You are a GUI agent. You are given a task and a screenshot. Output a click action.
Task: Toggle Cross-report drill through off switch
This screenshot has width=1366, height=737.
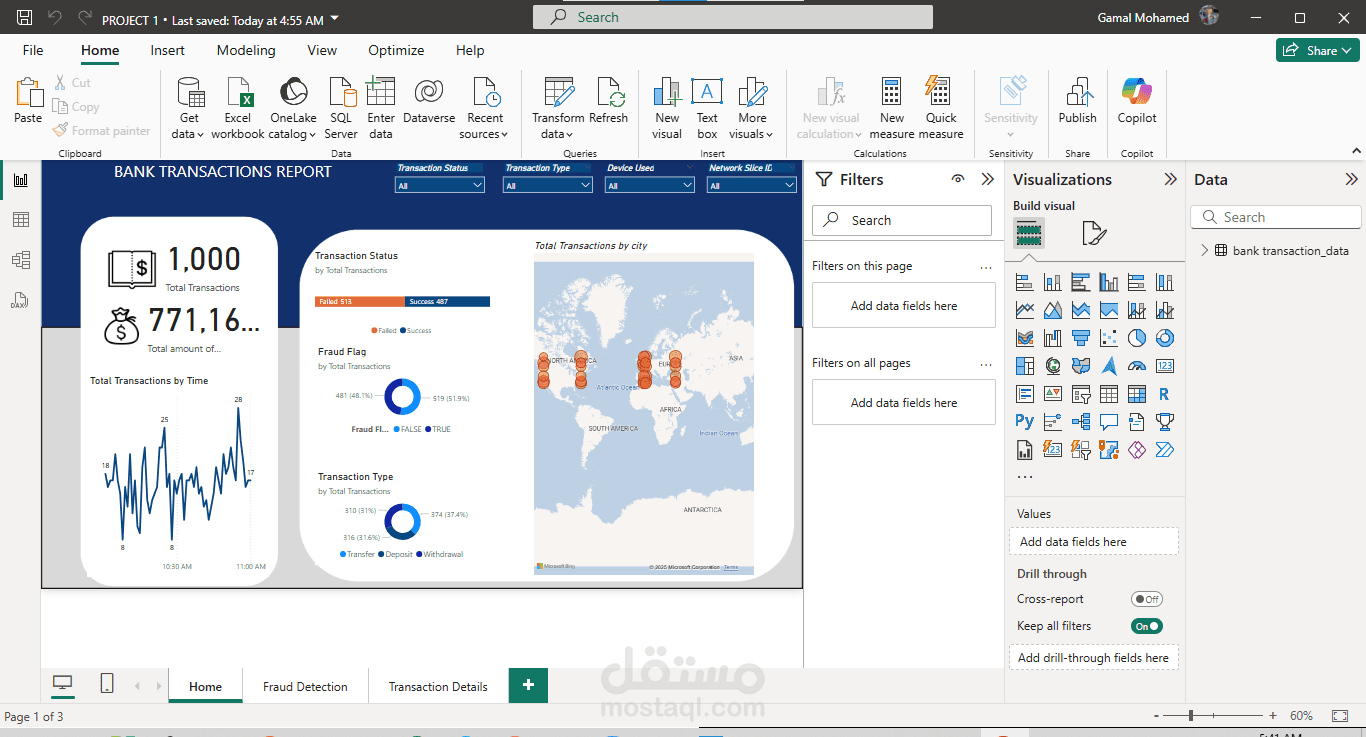[x=1146, y=599]
